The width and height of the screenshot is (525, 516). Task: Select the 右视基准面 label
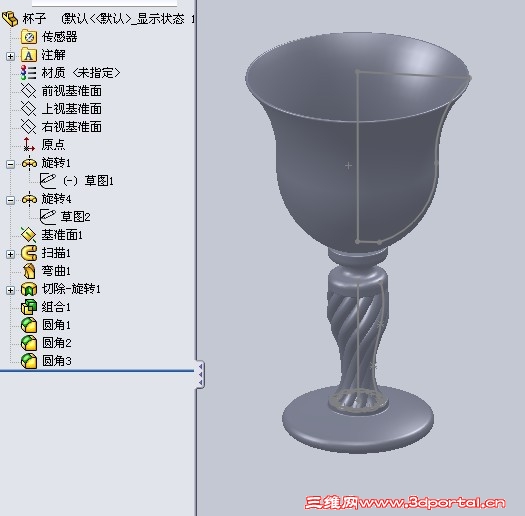pyautogui.click(x=72, y=127)
